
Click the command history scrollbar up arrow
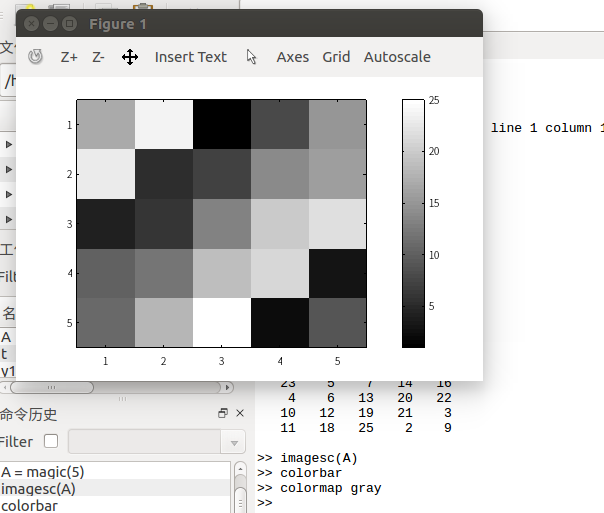tap(240, 469)
